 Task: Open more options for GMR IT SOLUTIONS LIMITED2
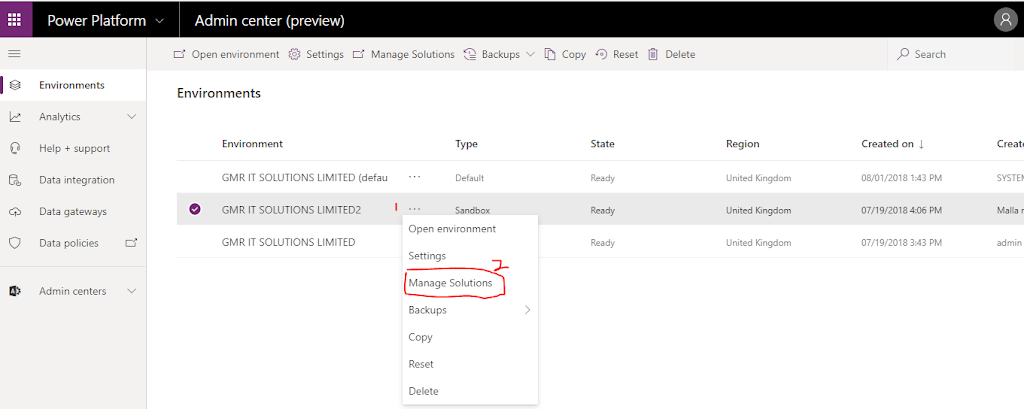point(415,208)
